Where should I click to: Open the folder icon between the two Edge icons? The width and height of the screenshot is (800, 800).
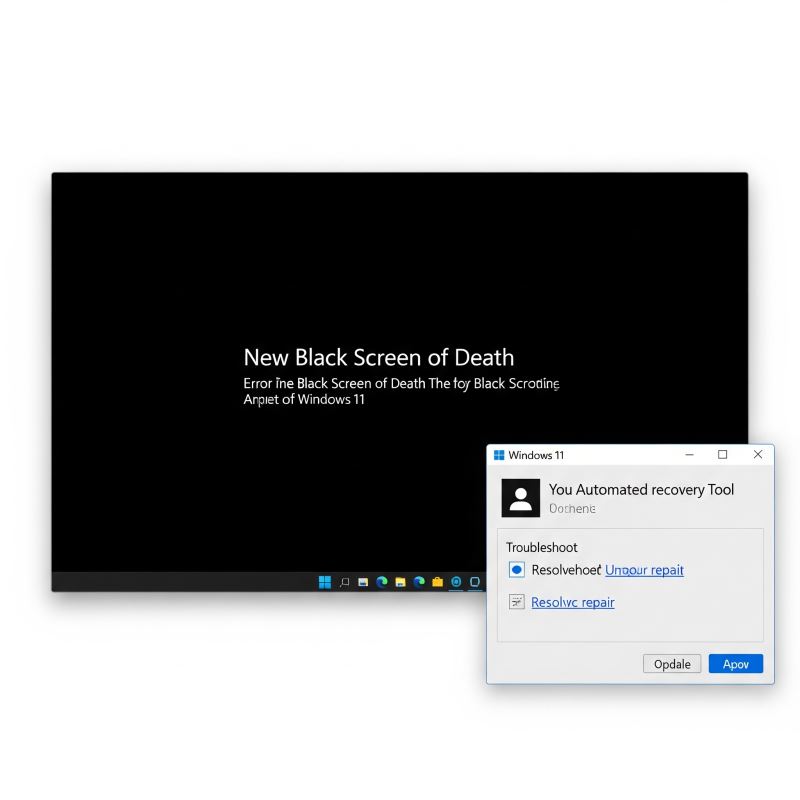401,582
